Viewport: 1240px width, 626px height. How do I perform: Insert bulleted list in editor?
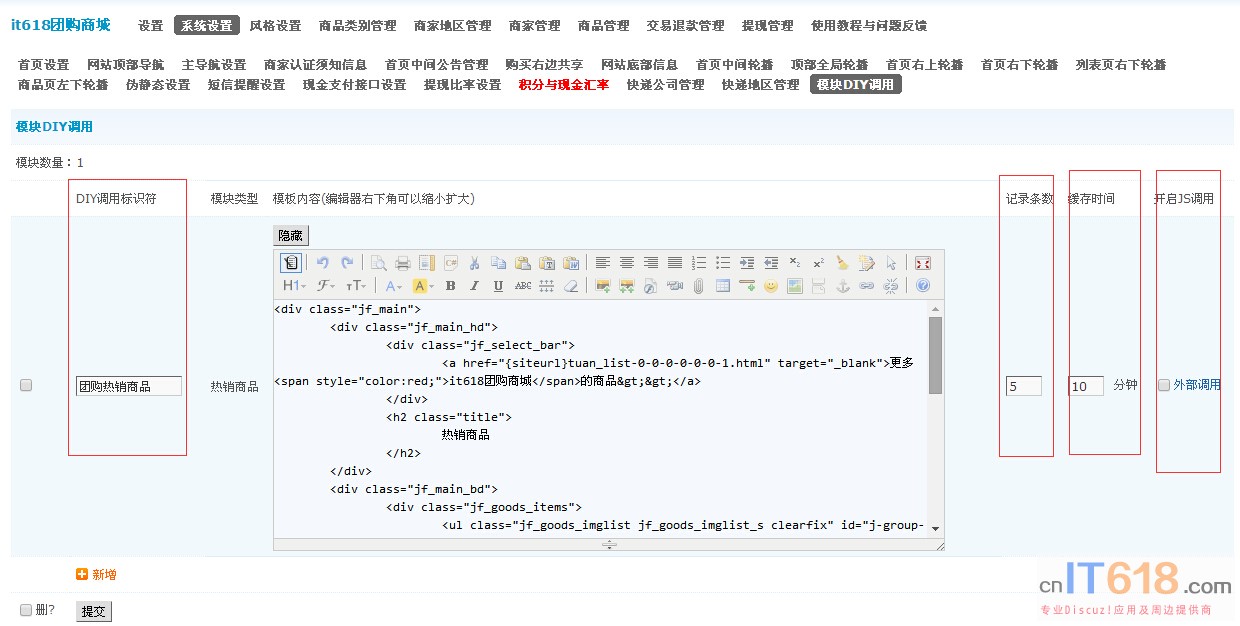pyautogui.click(x=723, y=263)
